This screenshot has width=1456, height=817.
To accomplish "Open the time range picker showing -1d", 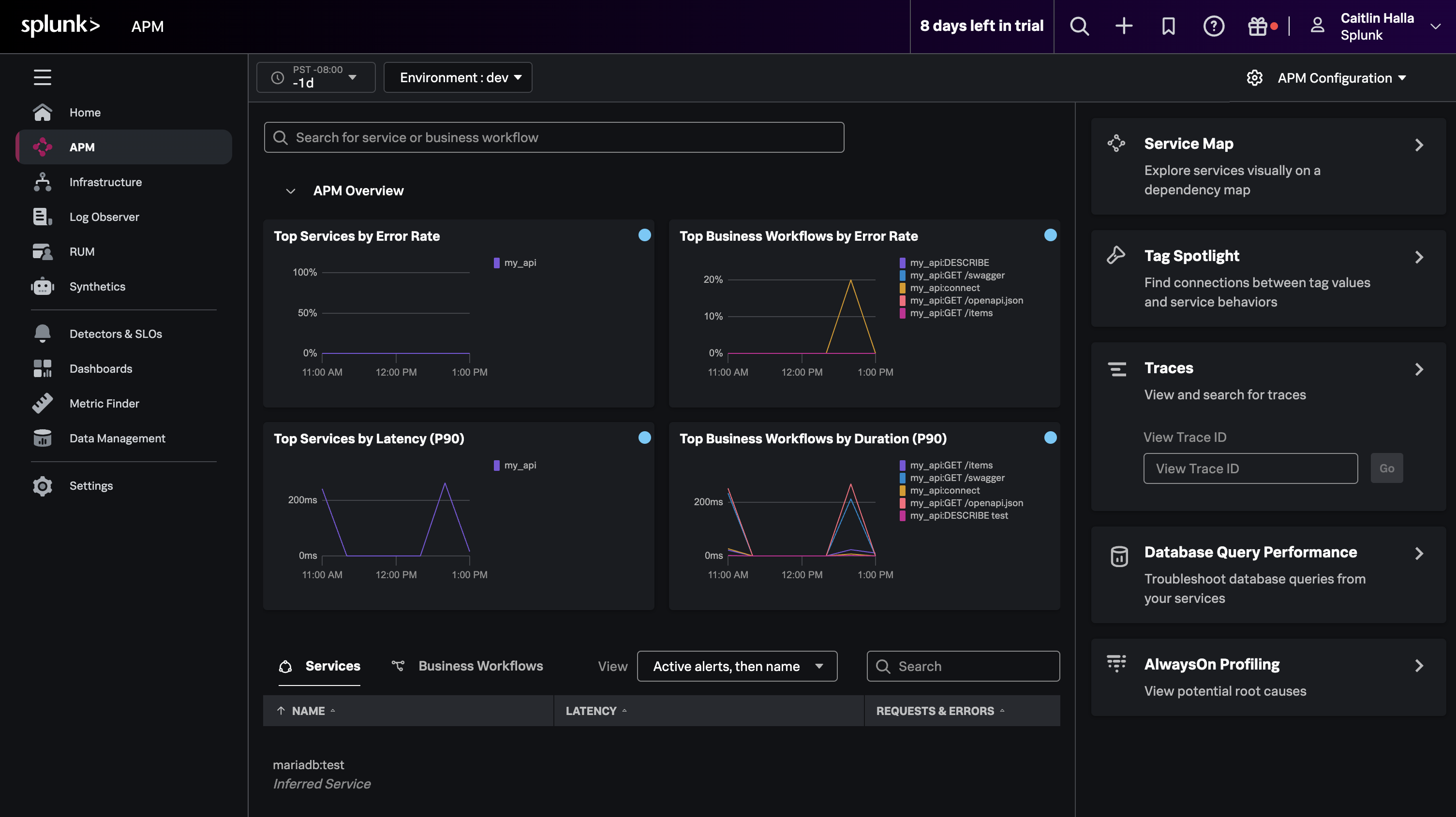I will 315,77.
